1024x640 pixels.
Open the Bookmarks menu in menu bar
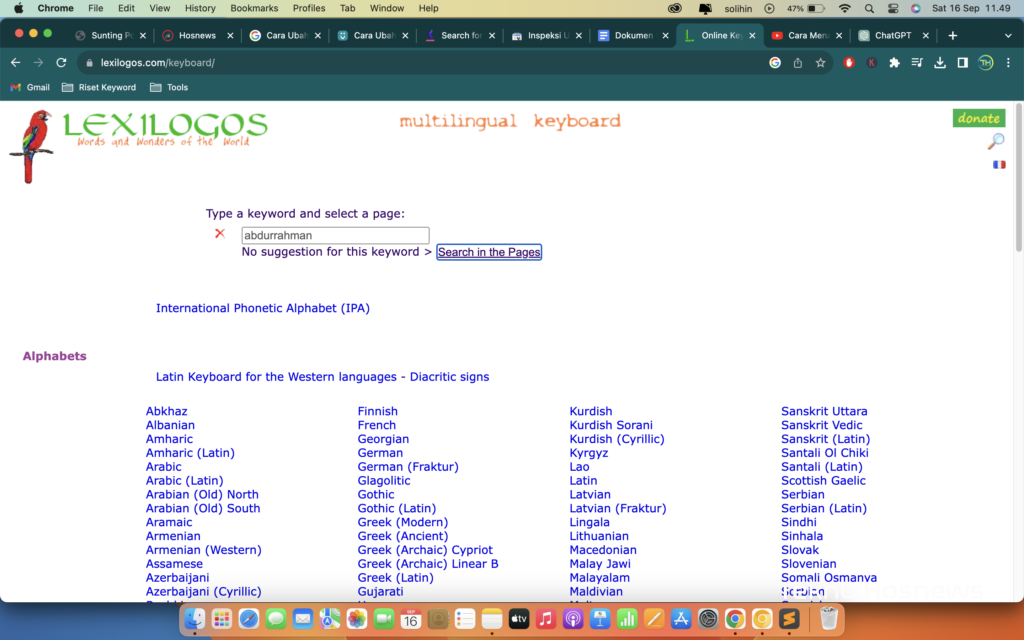254,8
